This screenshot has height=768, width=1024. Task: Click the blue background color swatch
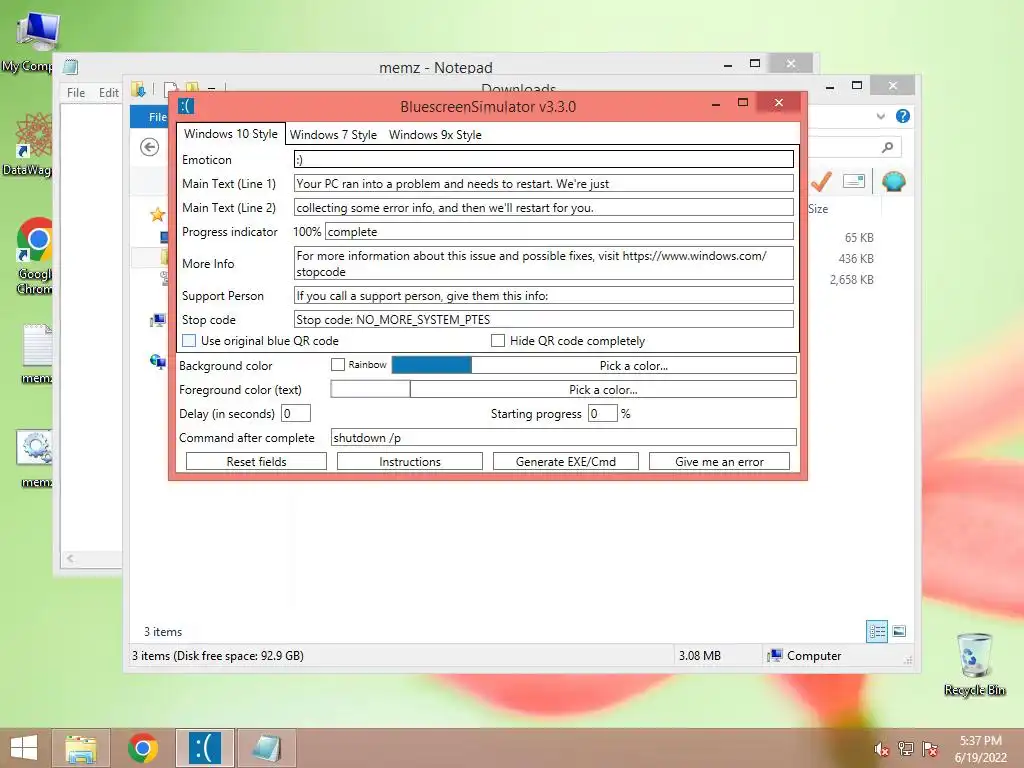click(x=431, y=365)
